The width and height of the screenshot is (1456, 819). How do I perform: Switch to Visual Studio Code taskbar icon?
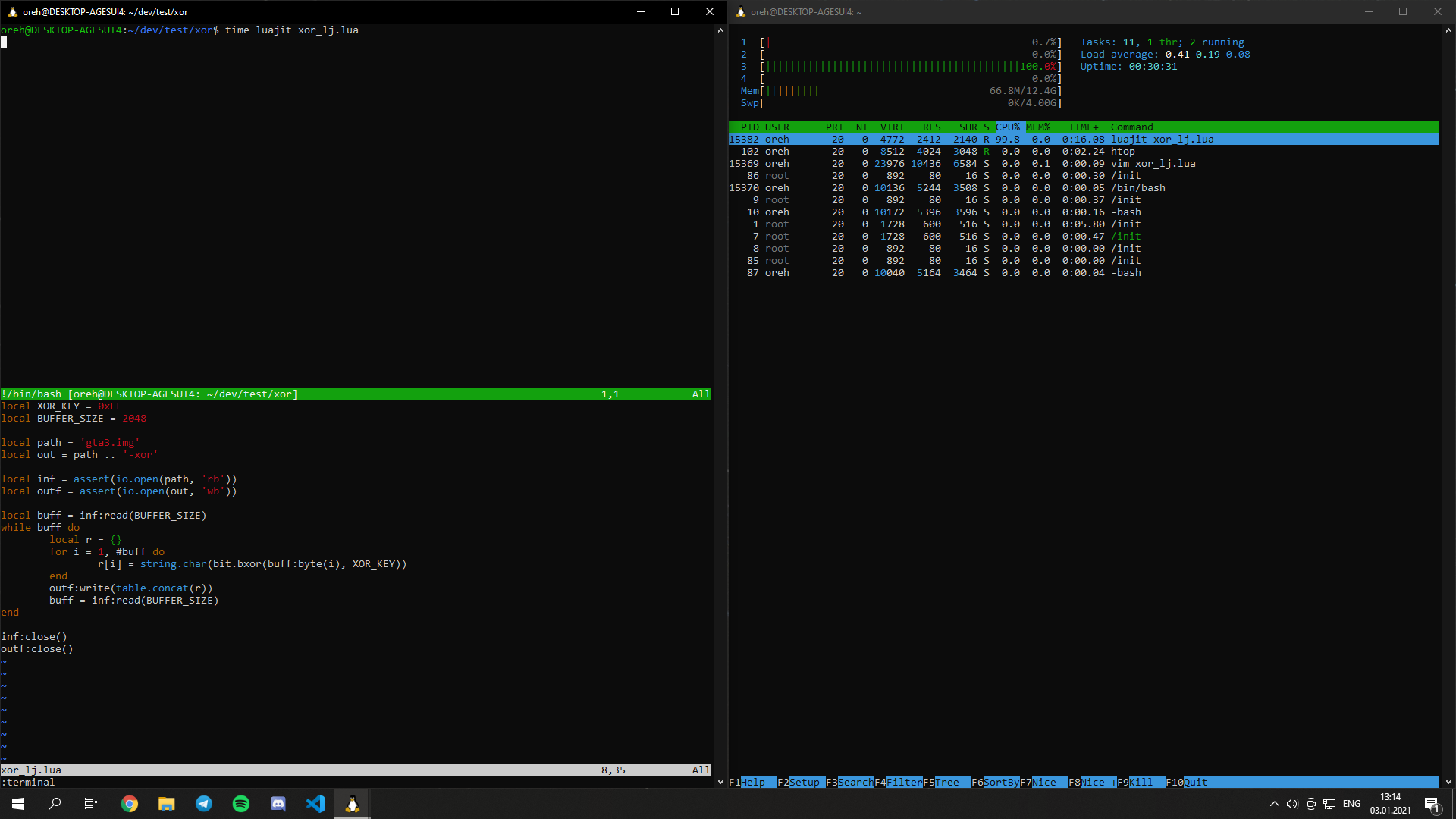[315, 804]
